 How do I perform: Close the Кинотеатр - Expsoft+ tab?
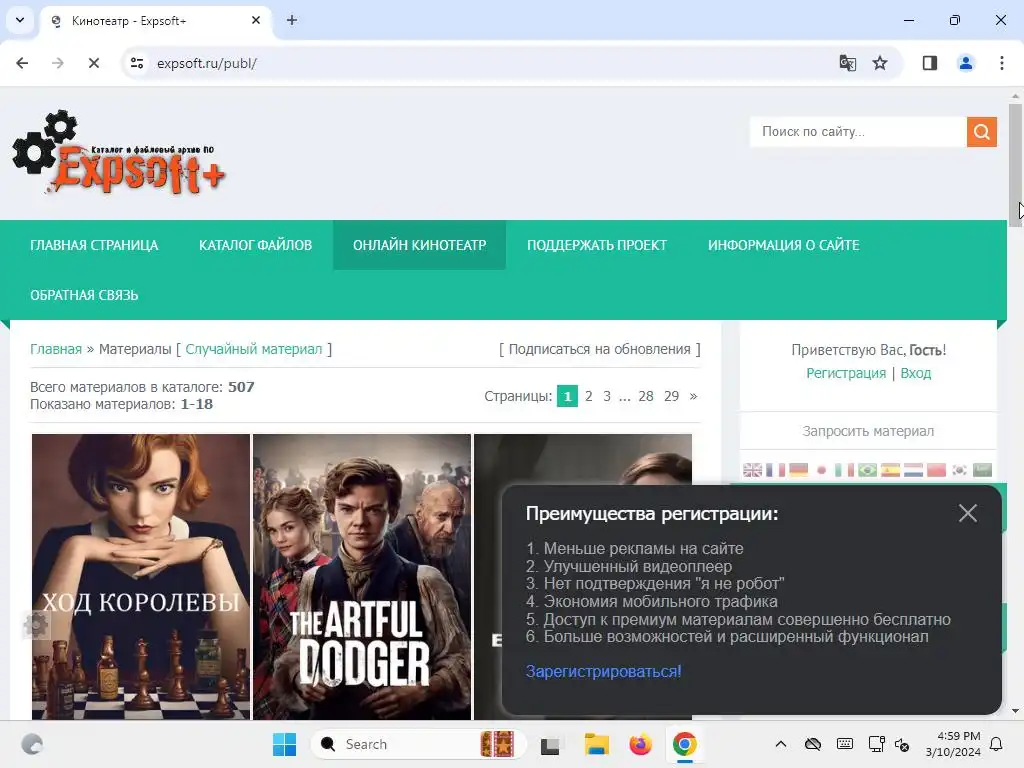click(256, 20)
